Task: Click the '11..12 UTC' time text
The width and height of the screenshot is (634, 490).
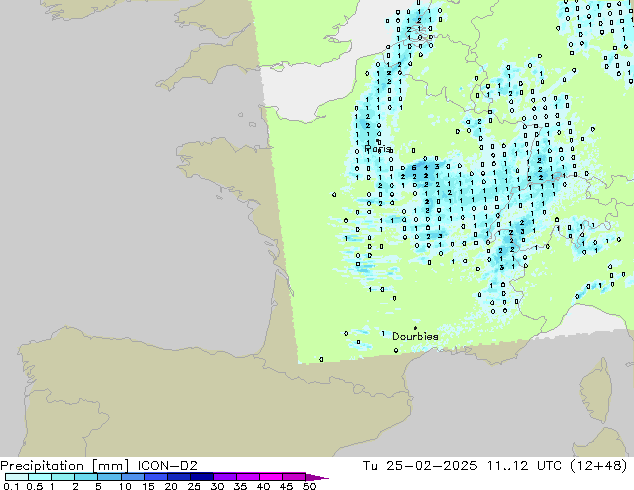Action: click(524, 466)
